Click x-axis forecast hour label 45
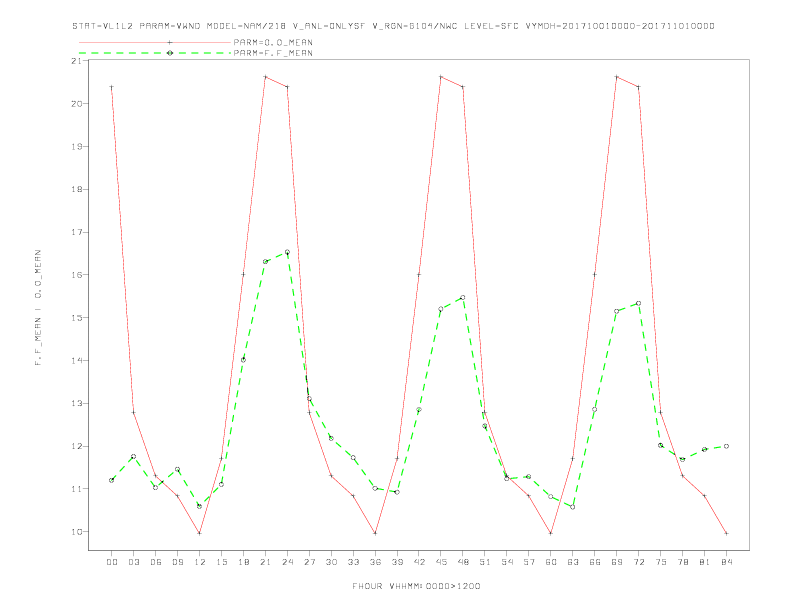 441,562
